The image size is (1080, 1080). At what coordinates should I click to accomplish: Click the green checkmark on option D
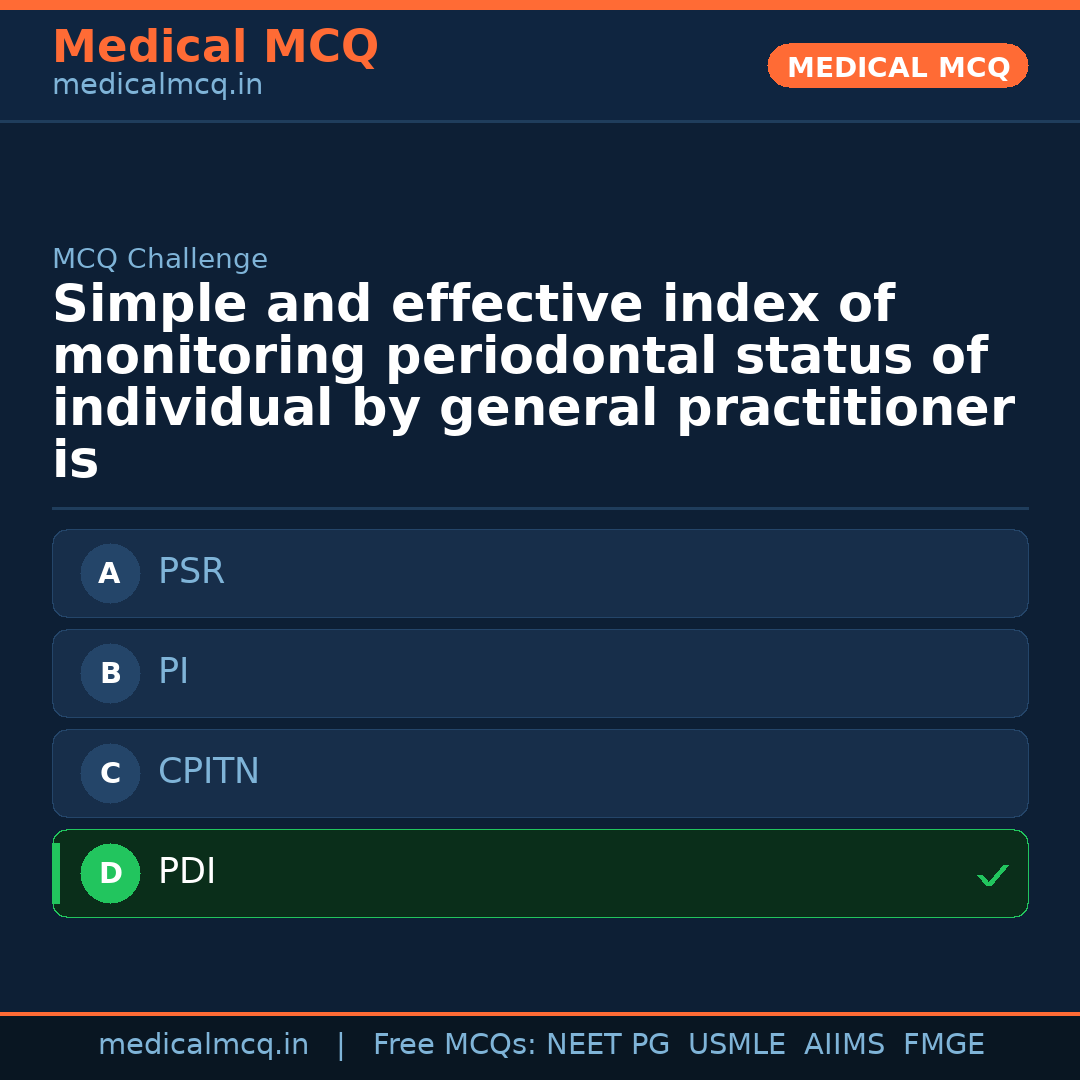point(992,875)
